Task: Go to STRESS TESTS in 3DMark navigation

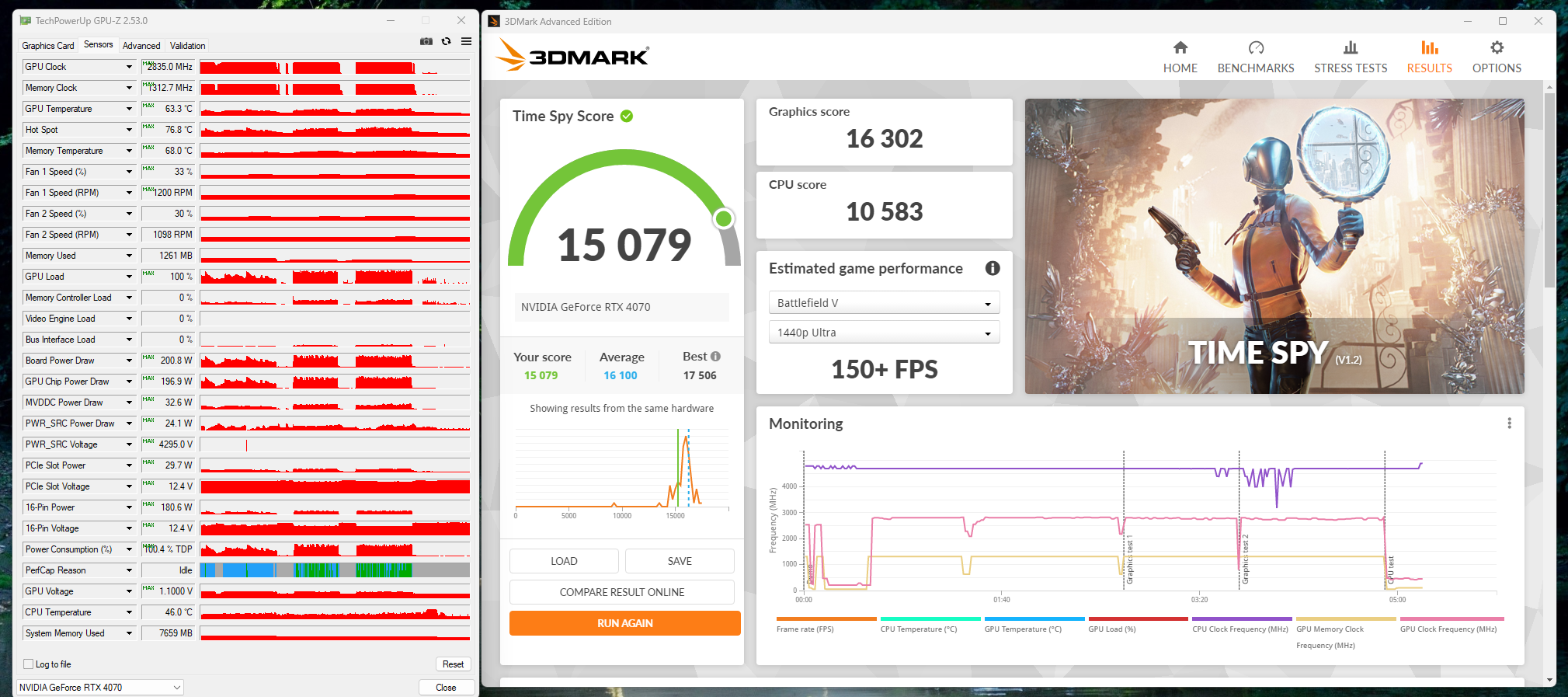Action: pos(1351,68)
